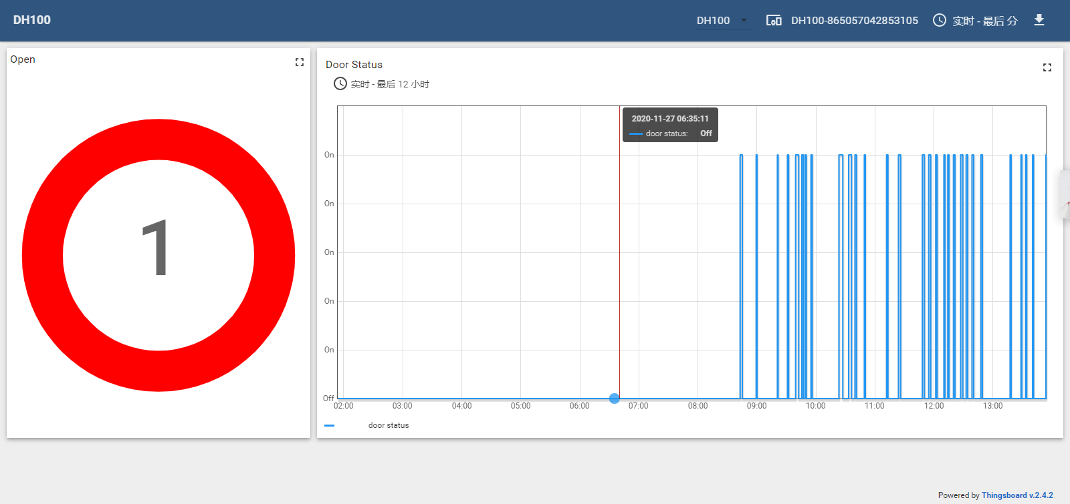Click the export dashboard download icon
Image resolution: width=1070 pixels, height=504 pixels.
1039,20
